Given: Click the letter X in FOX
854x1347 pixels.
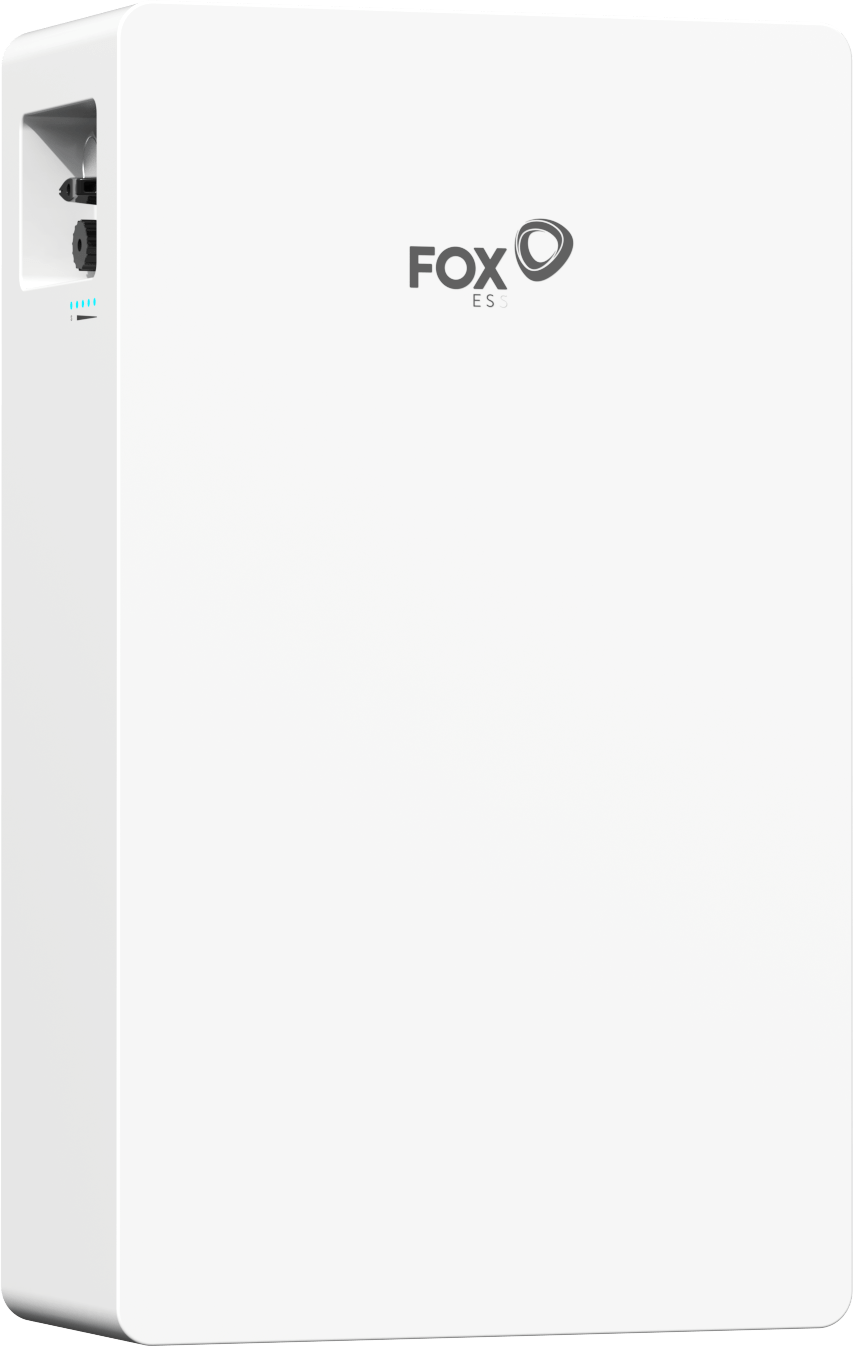Looking at the screenshot, I should 490,268.
